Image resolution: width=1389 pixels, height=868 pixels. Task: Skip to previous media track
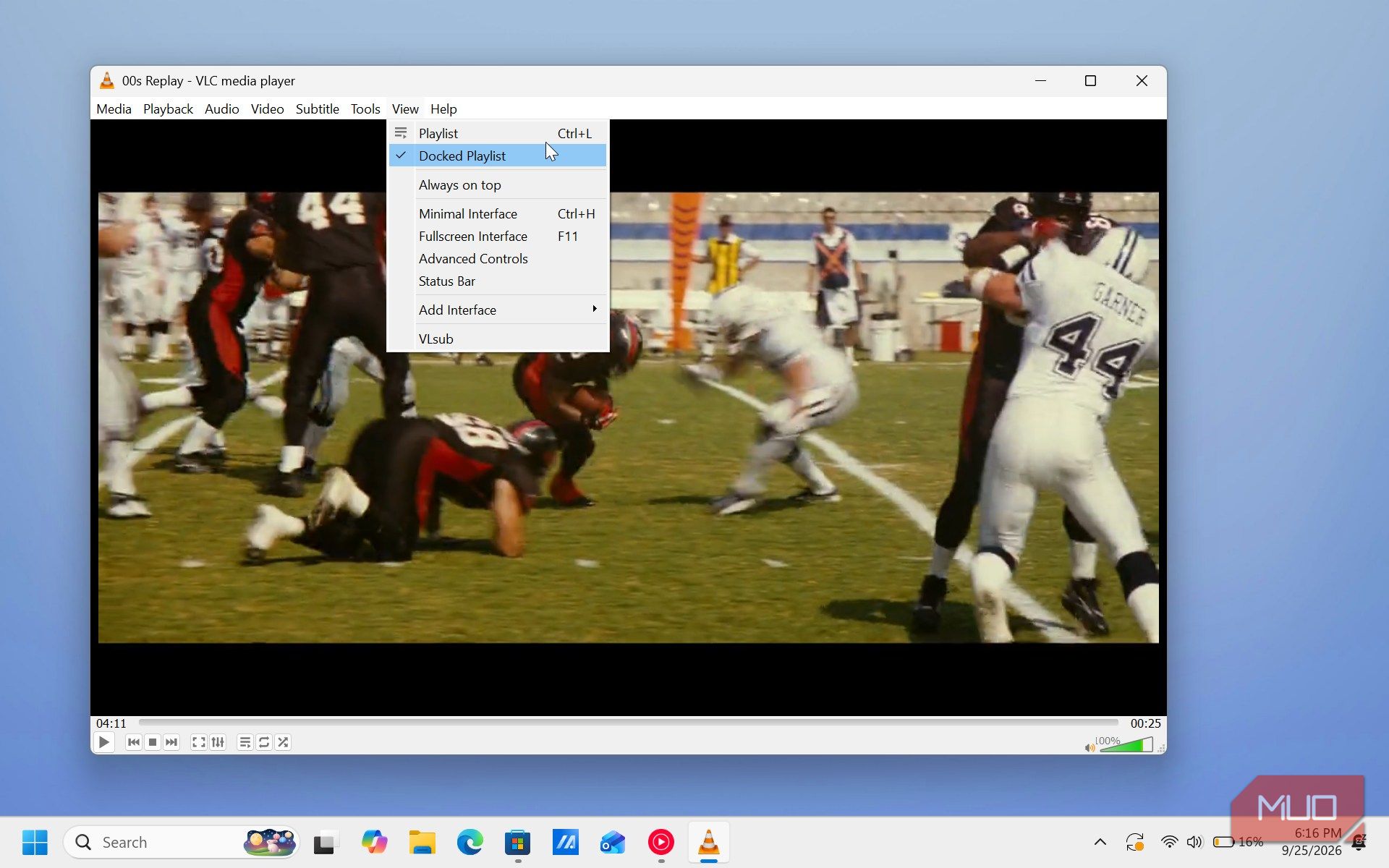[134, 742]
